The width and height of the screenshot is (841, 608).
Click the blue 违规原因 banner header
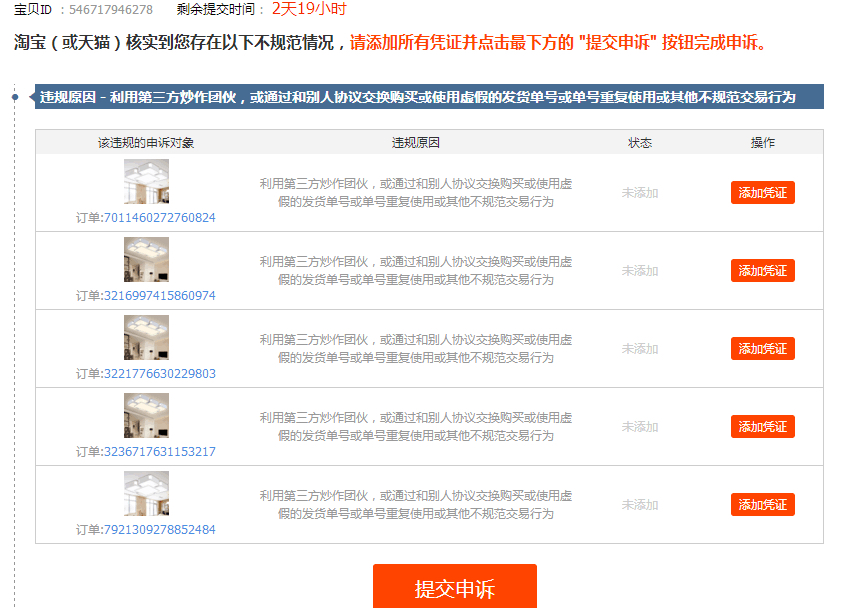pyautogui.click(x=429, y=97)
